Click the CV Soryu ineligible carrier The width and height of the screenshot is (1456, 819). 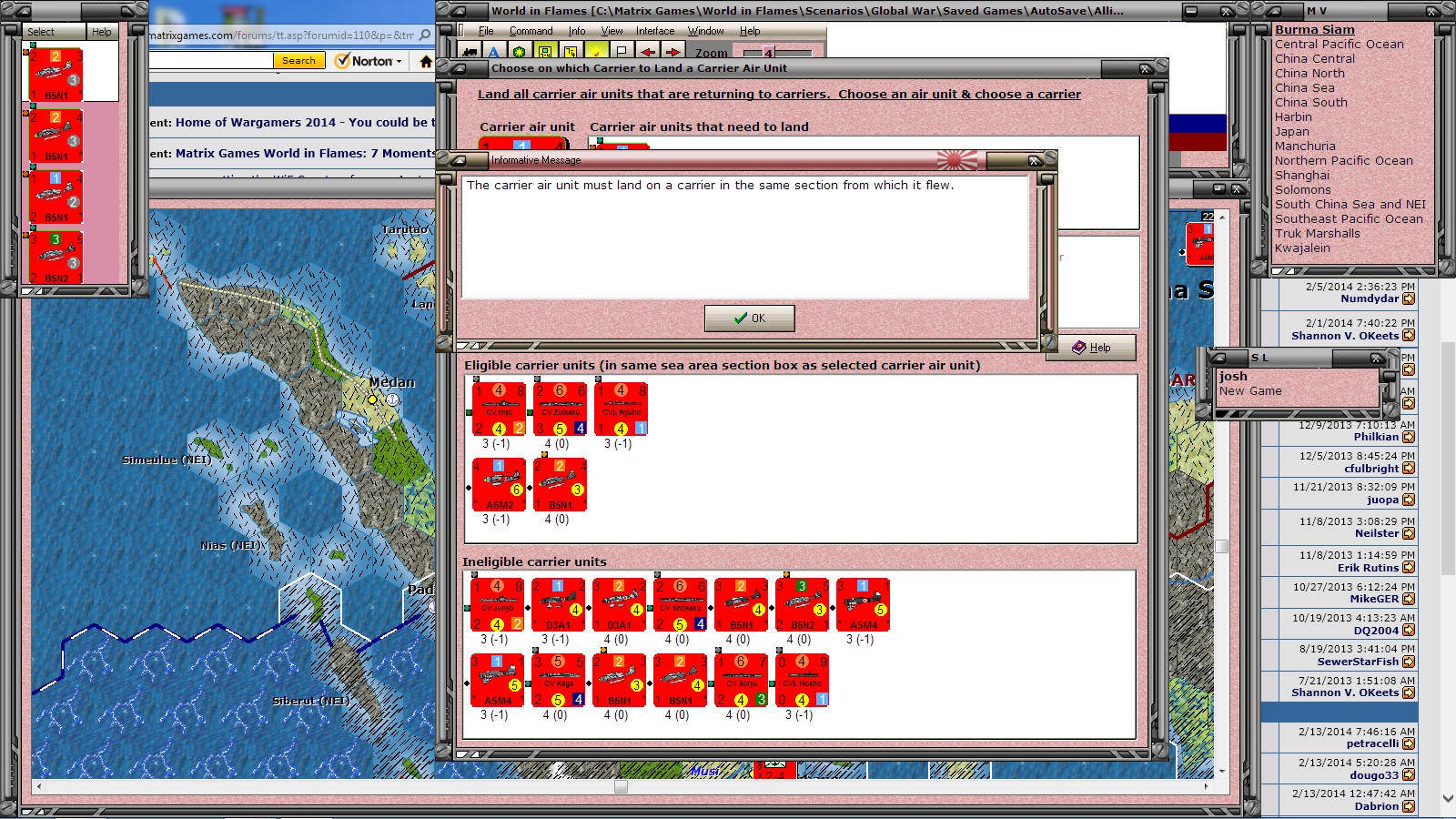(741, 681)
